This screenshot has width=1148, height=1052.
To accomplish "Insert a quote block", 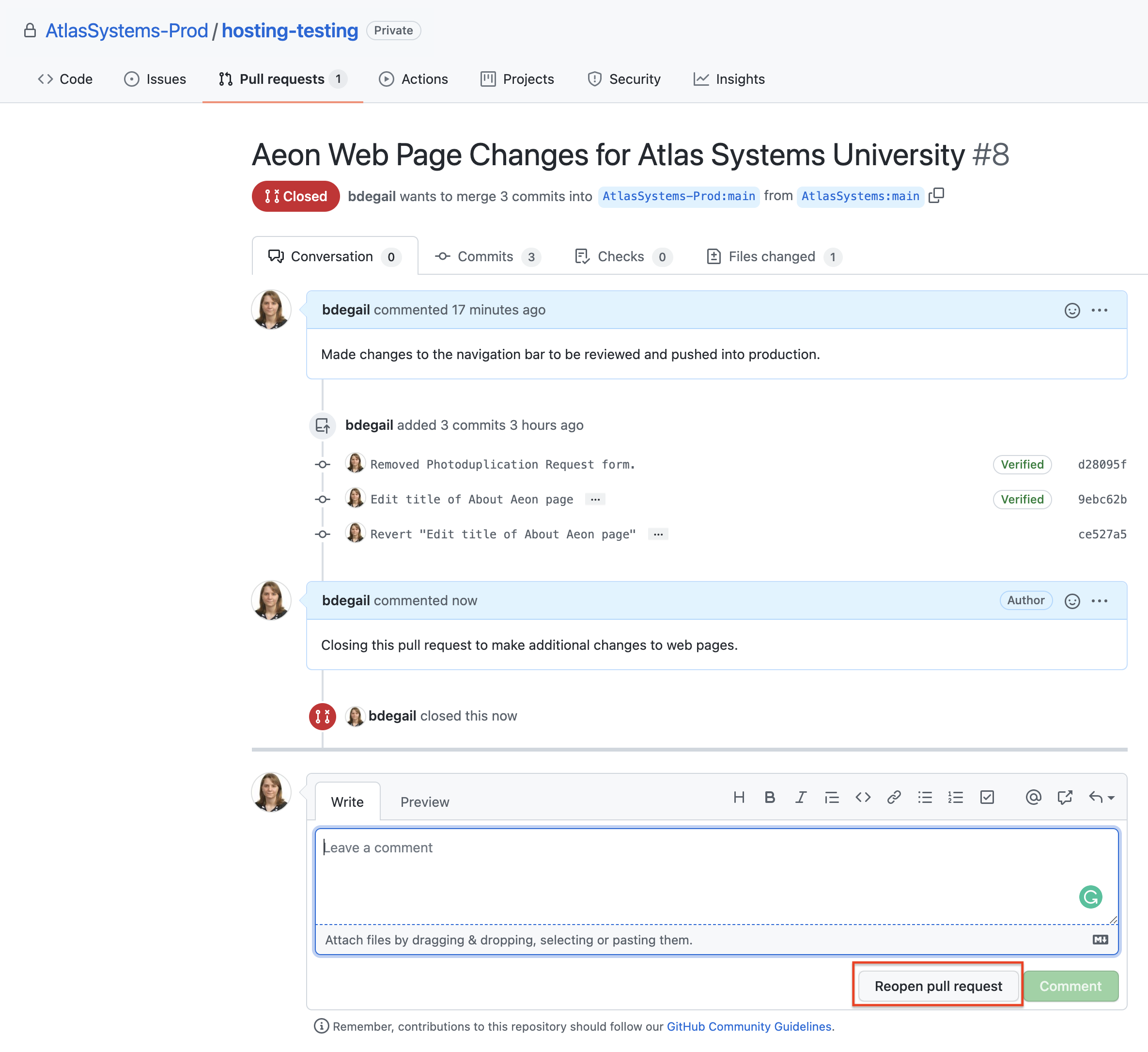I will (x=832, y=798).
